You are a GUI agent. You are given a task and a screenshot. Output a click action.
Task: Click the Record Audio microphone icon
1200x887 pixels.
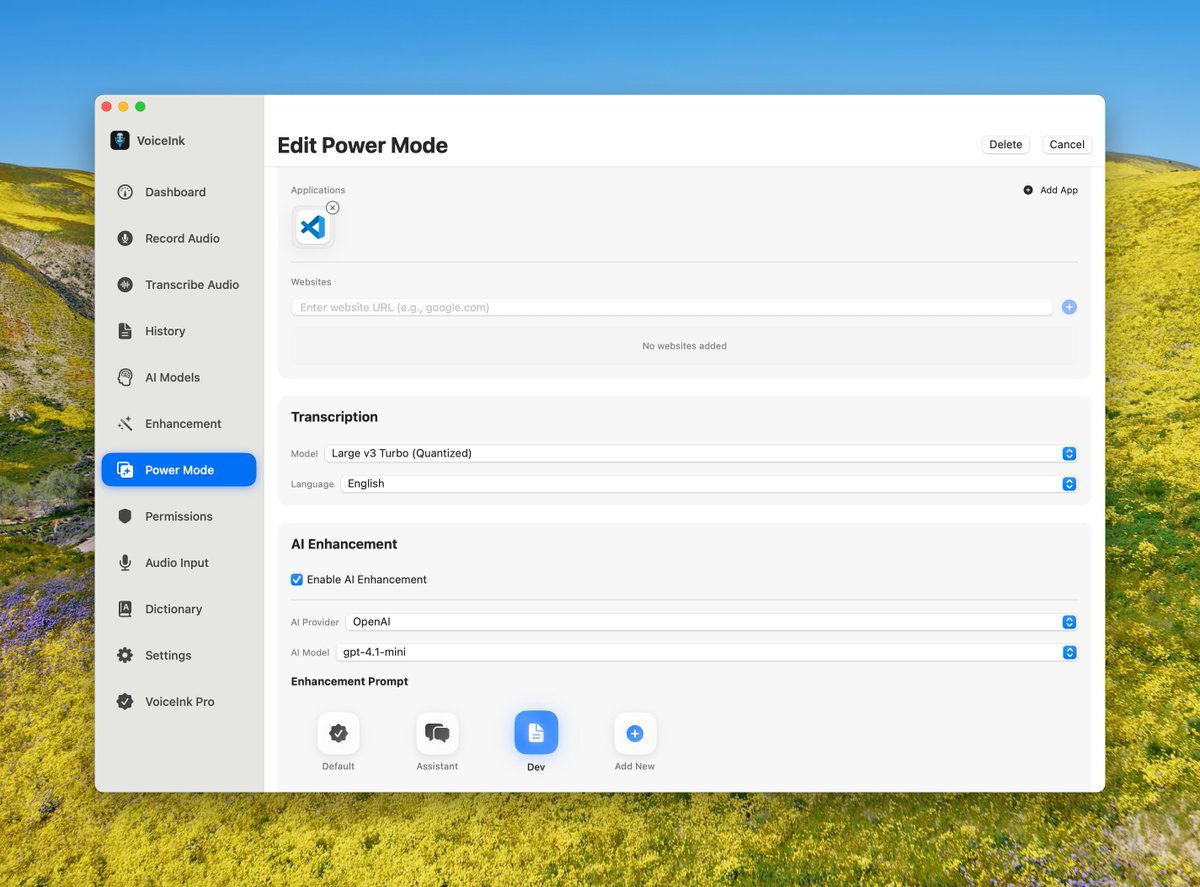(125, 238)
